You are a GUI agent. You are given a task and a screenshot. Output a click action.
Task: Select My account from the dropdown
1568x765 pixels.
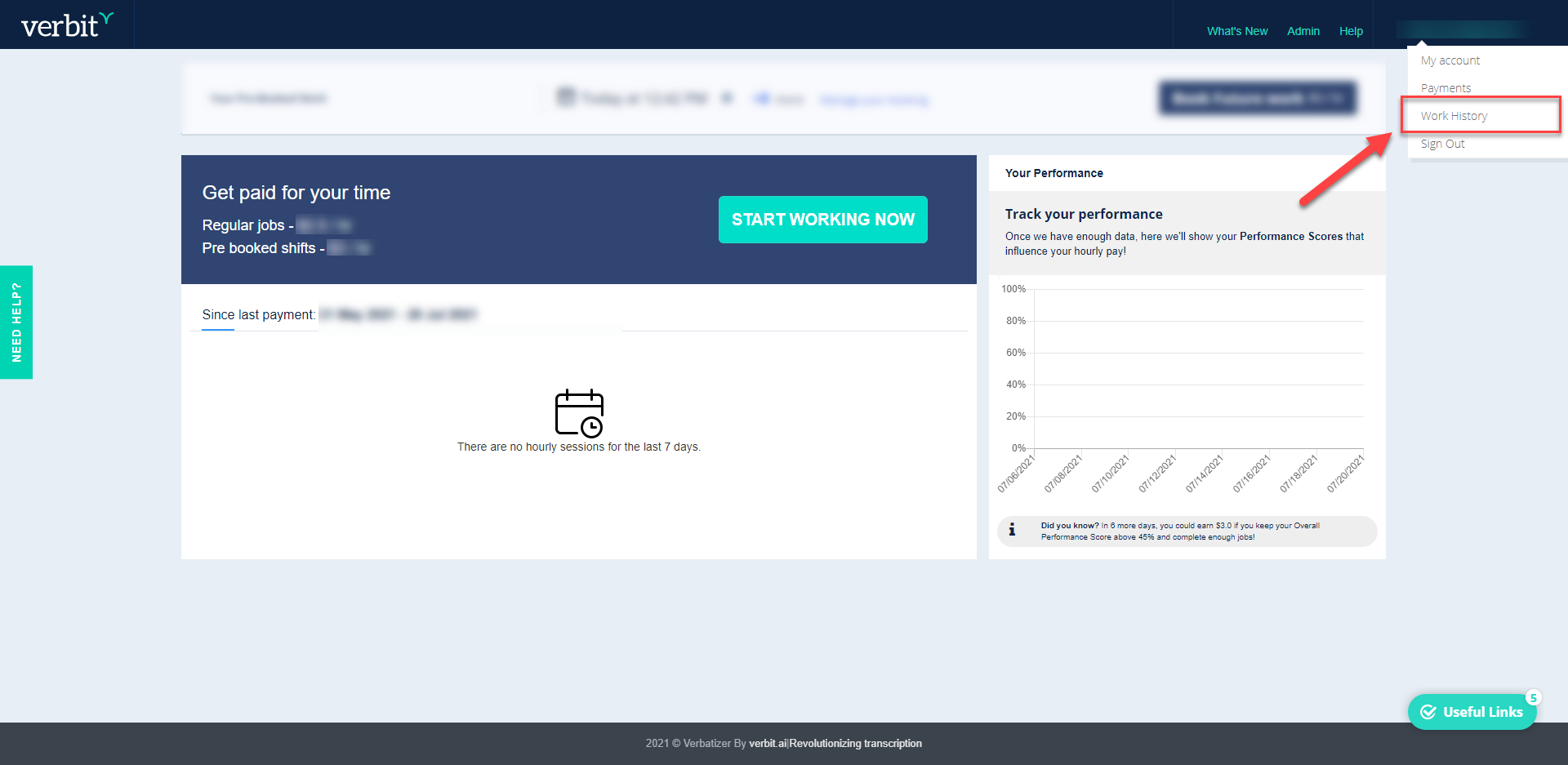(x=1450, y=60)
